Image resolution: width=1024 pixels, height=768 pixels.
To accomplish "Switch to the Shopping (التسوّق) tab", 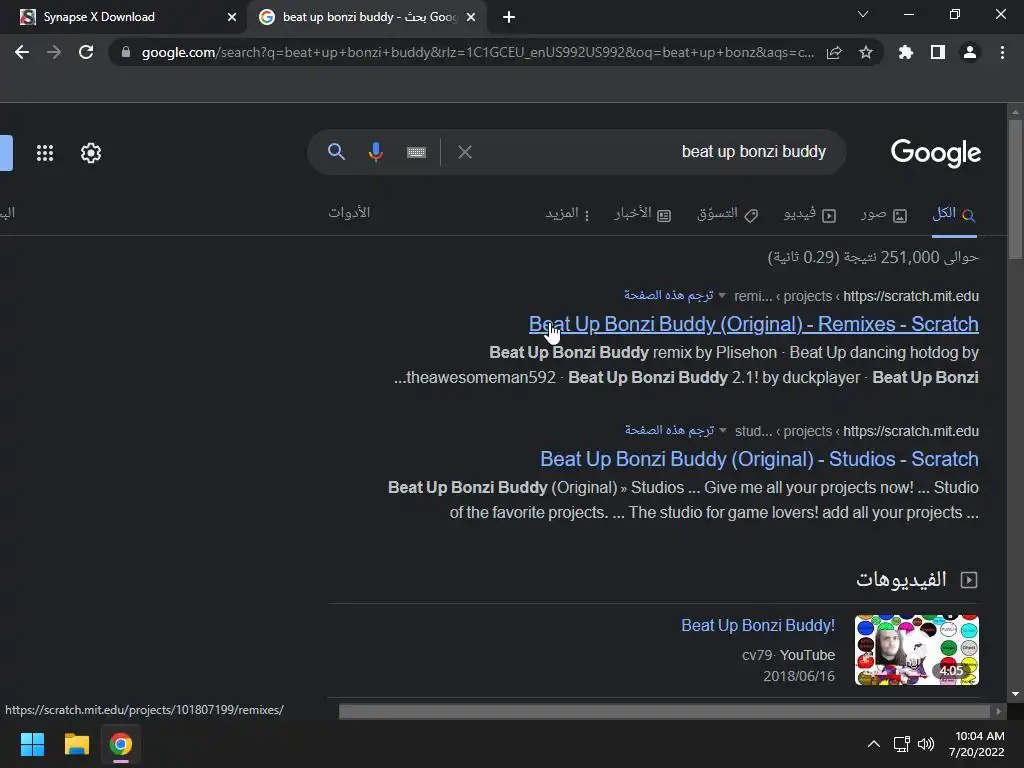I will click(x=728, y=214).
